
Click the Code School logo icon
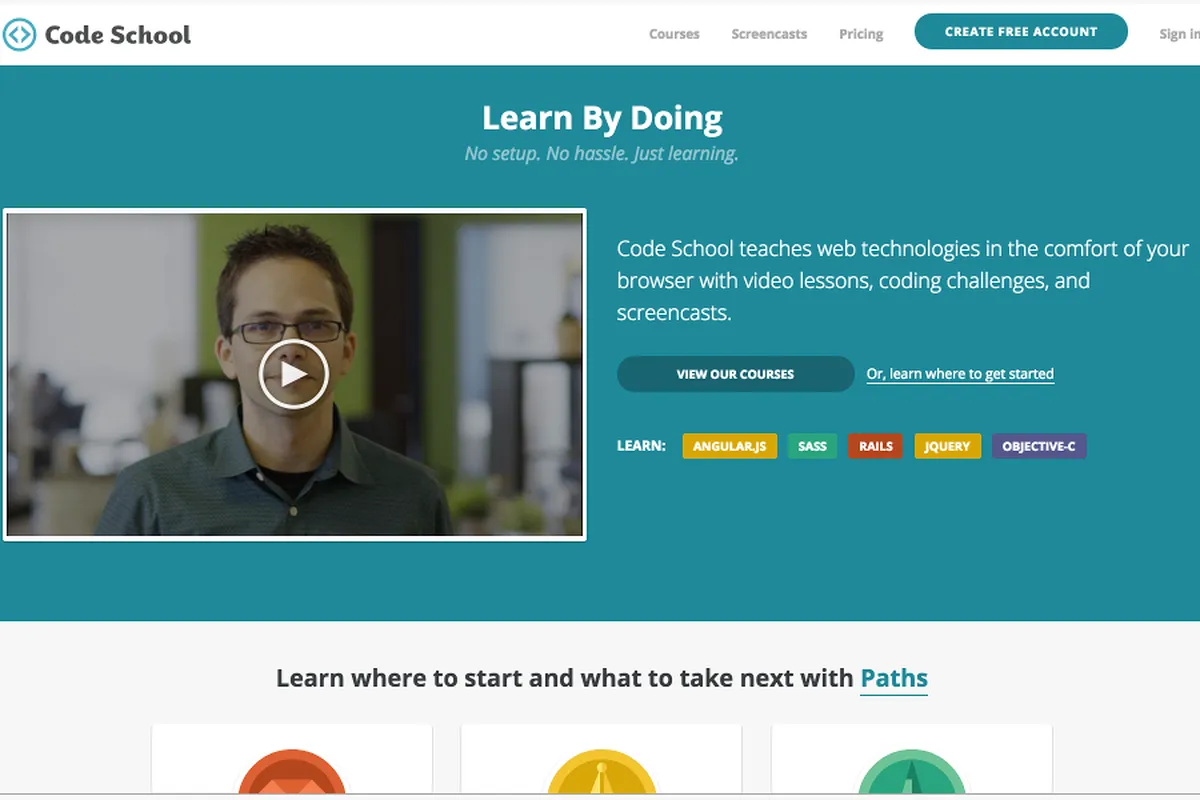pos(20,35)
